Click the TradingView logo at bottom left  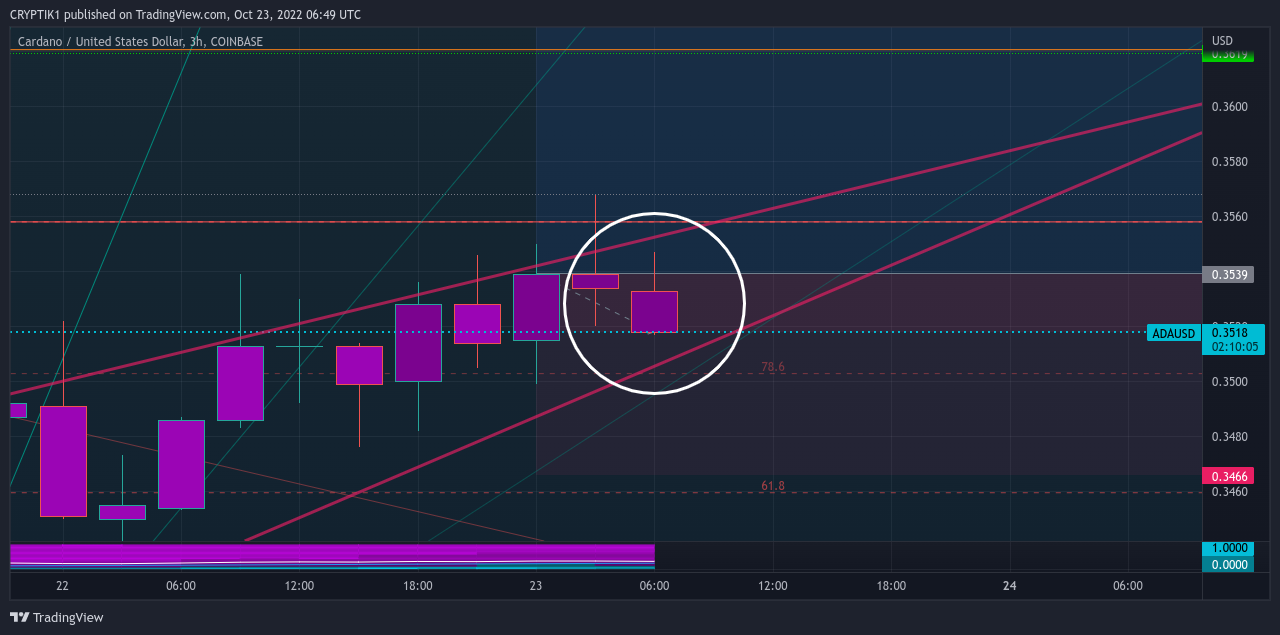point(57,618)
